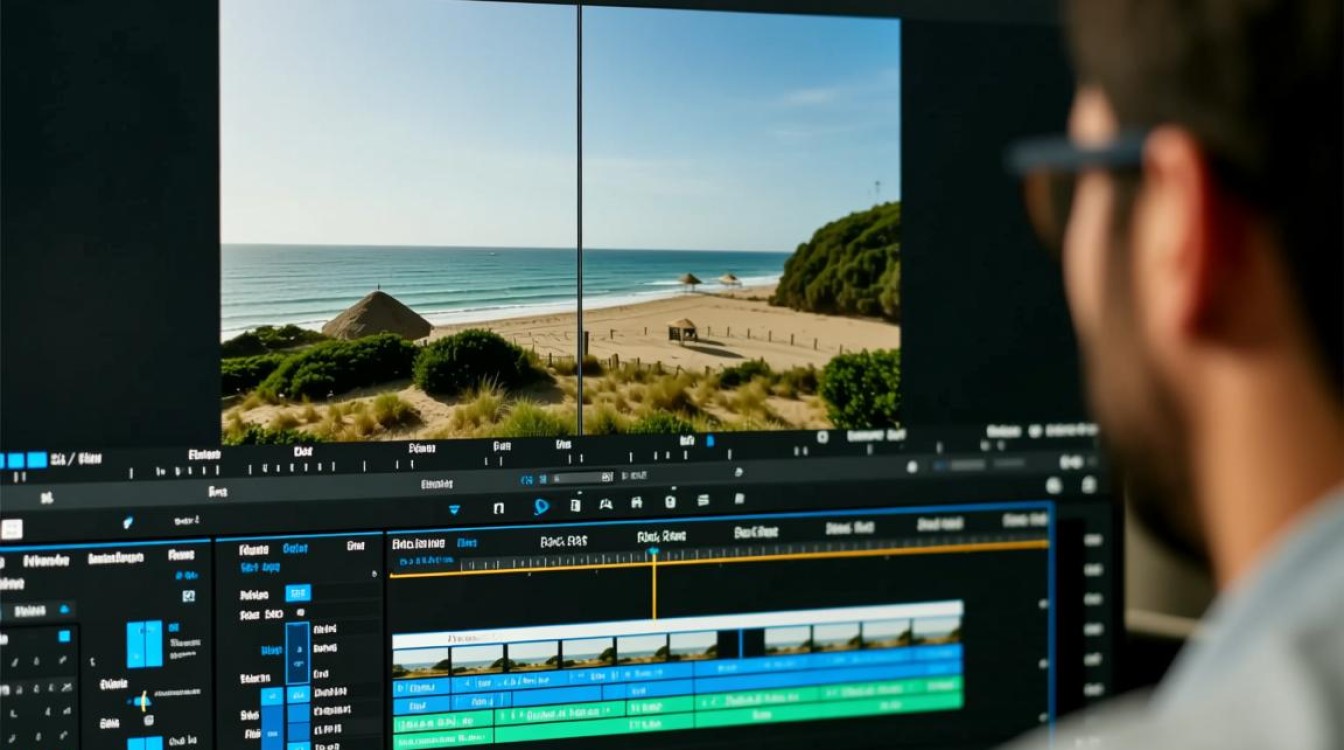Select the blue highlighted round tool above the timeline
1344x750 pixels.
pyautogui.click(x=541, y=506)
